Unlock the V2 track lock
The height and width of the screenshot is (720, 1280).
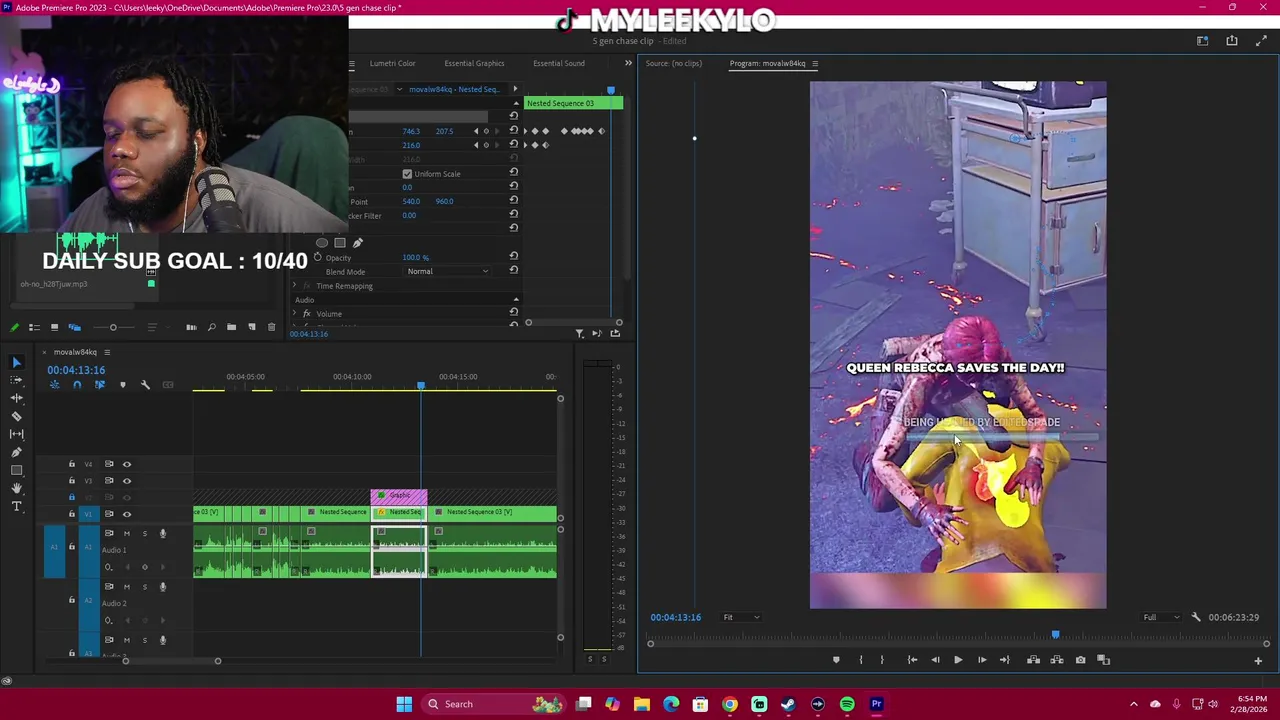click(x=71, y=497)
